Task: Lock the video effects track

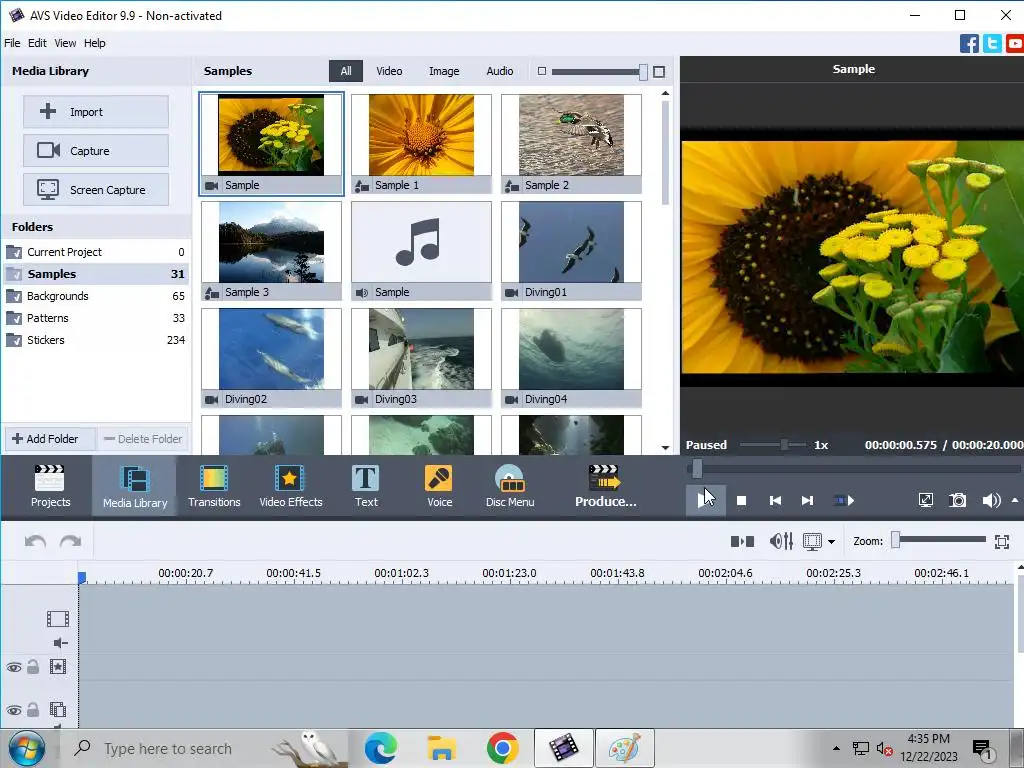Action: pos(33,667)
